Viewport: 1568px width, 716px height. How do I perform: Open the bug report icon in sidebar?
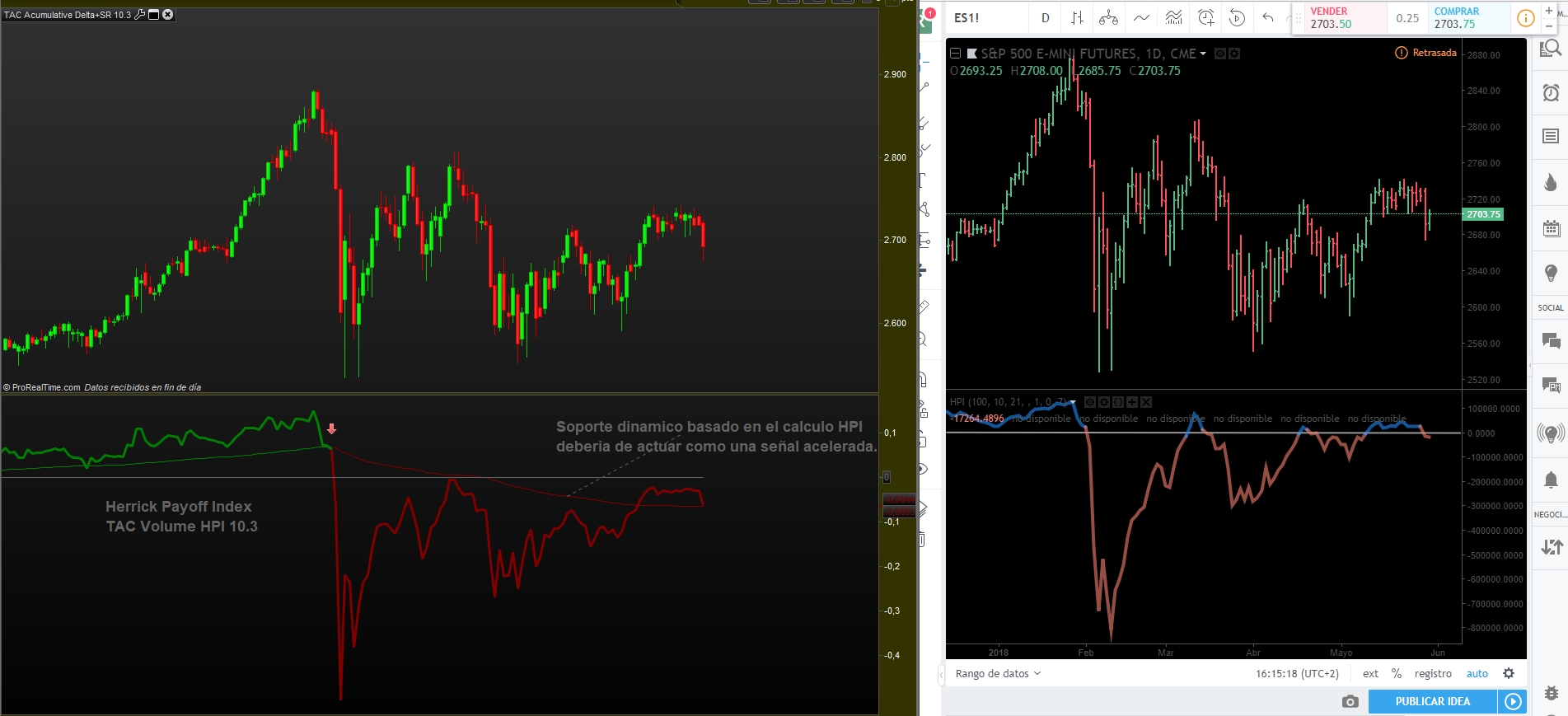pos(1551,693)
